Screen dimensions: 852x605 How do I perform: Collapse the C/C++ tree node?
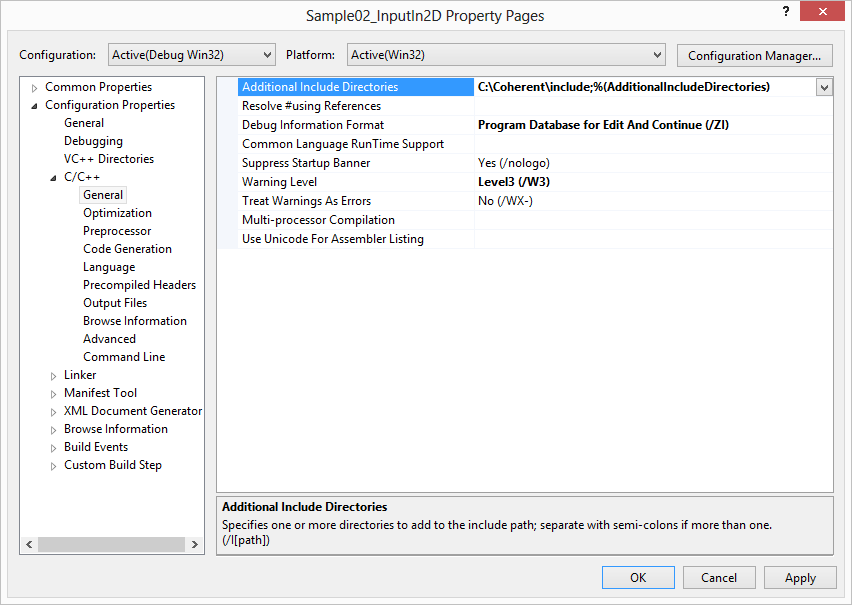click(54, 177)
